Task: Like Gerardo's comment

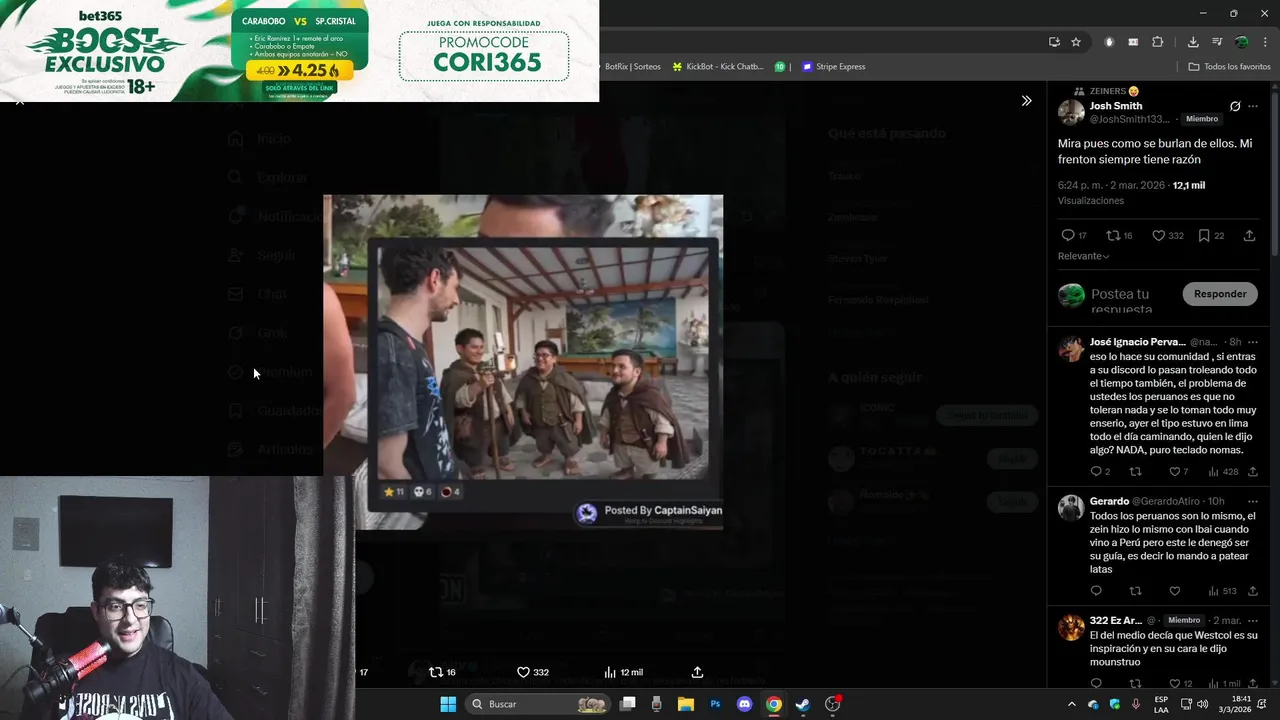Action: point(1175,591)
